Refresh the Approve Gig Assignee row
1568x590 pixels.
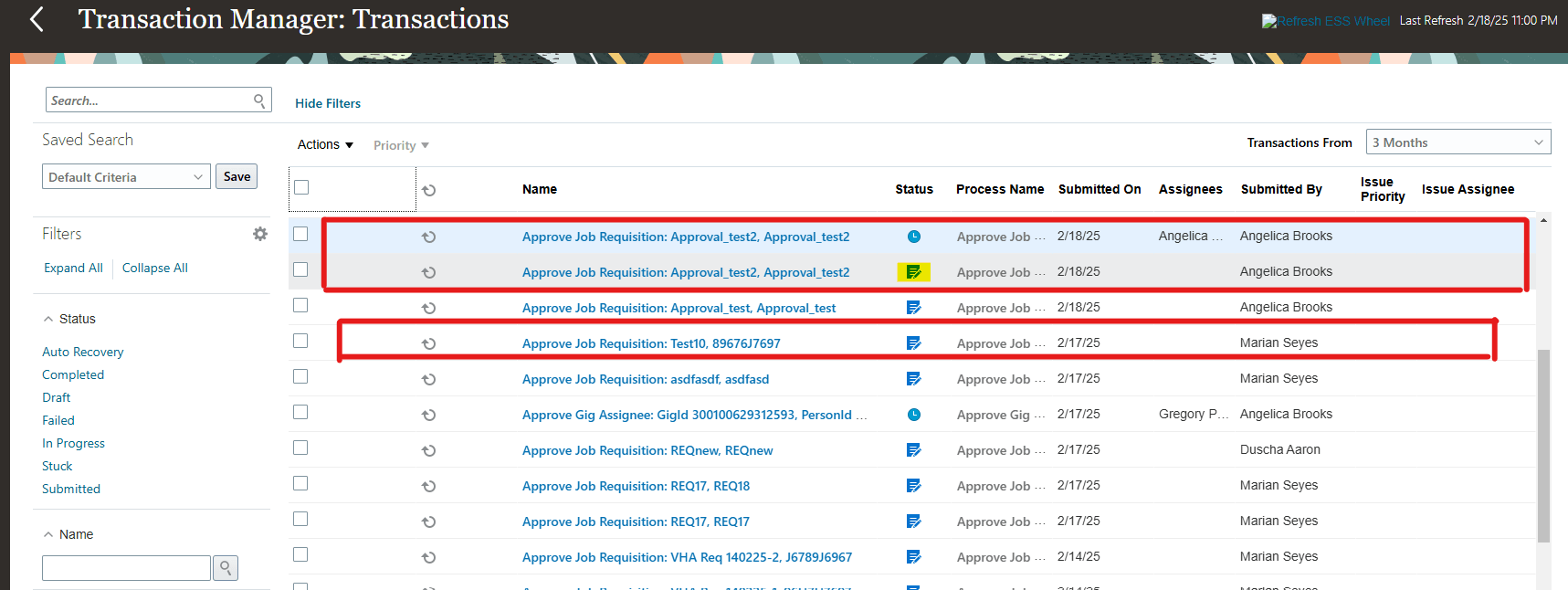tap(428, 415)
